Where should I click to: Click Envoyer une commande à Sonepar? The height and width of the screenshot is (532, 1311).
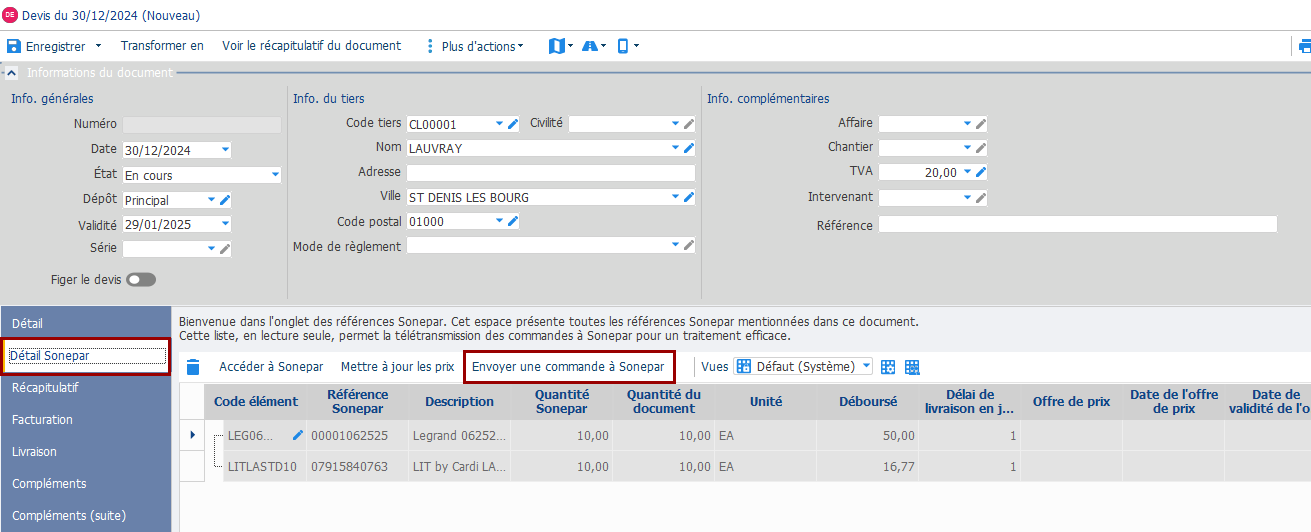[568, 367]
